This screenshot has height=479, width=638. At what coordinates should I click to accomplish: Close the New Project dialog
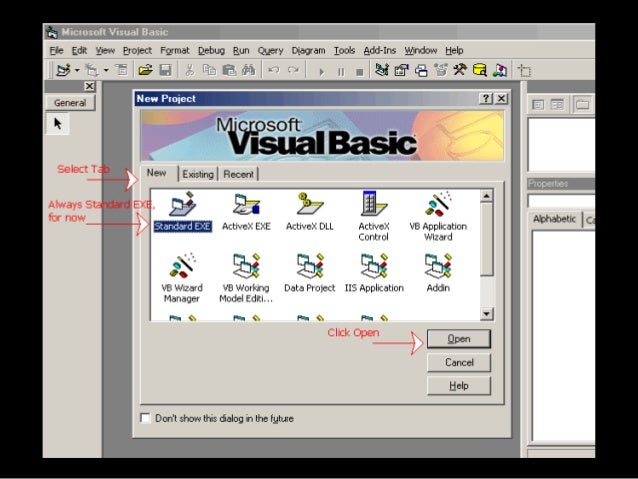501,98
